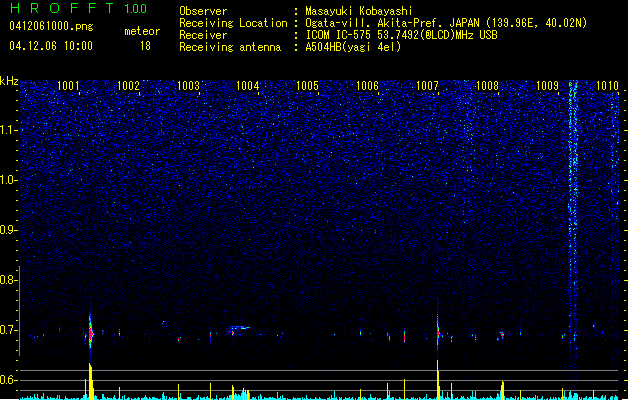The image size is (629, 400).
Task: Click the date stamp 04.12.06 10:00
Action: (x=51, y=46)
